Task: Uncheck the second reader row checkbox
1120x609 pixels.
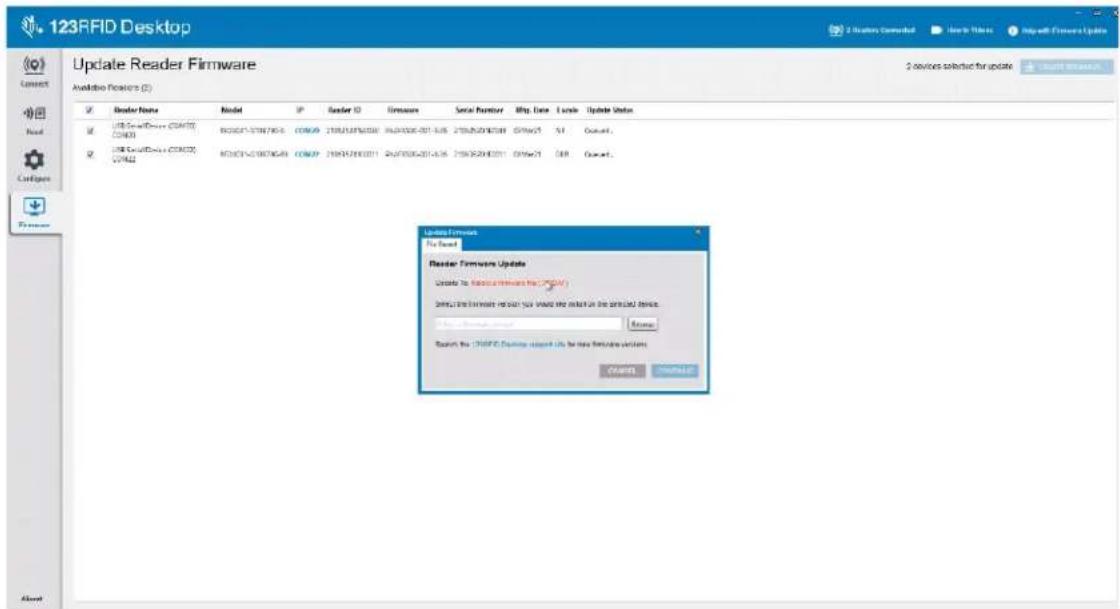Action: (90, 154)
